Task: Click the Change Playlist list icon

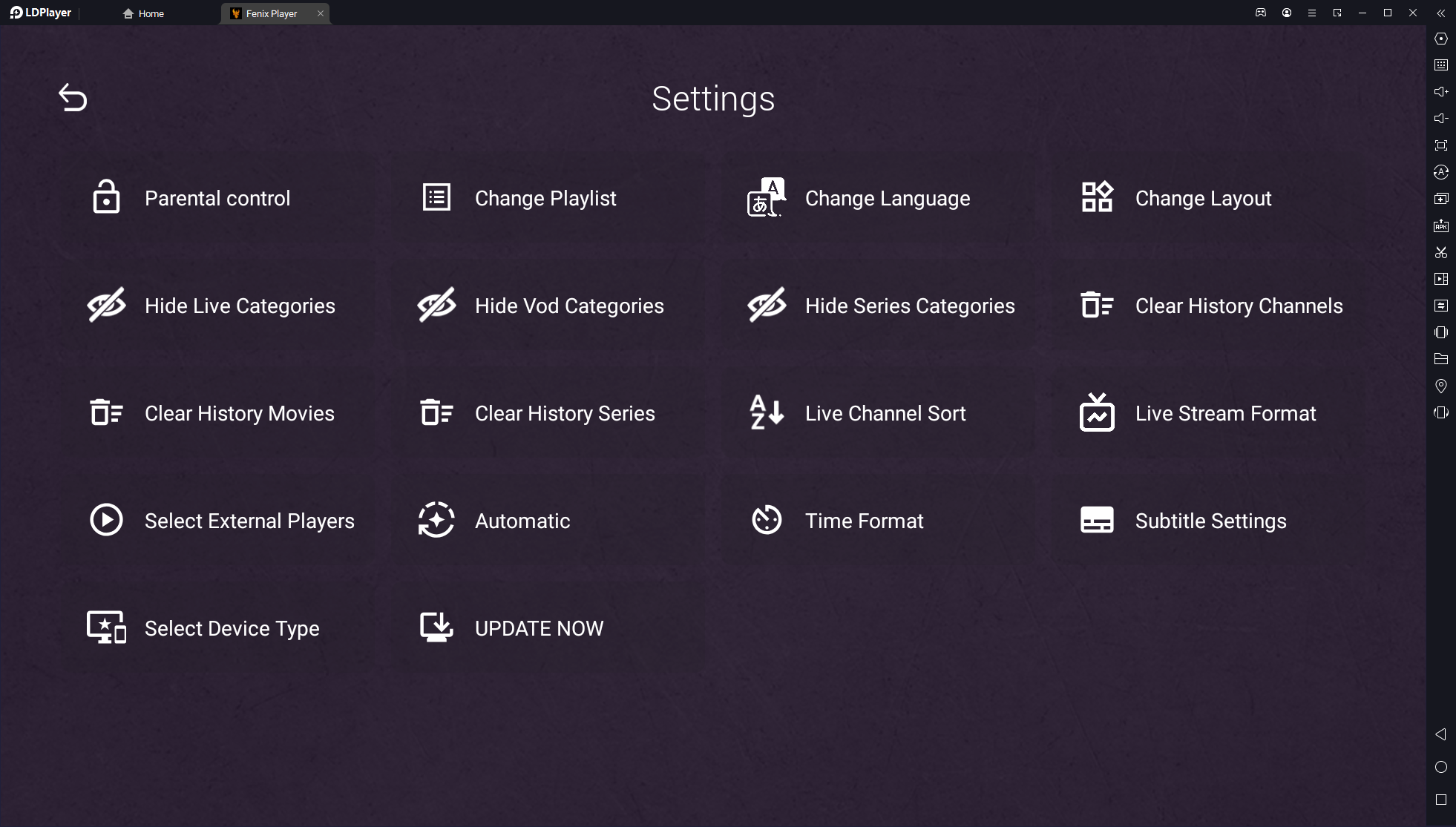Action: 436,197
